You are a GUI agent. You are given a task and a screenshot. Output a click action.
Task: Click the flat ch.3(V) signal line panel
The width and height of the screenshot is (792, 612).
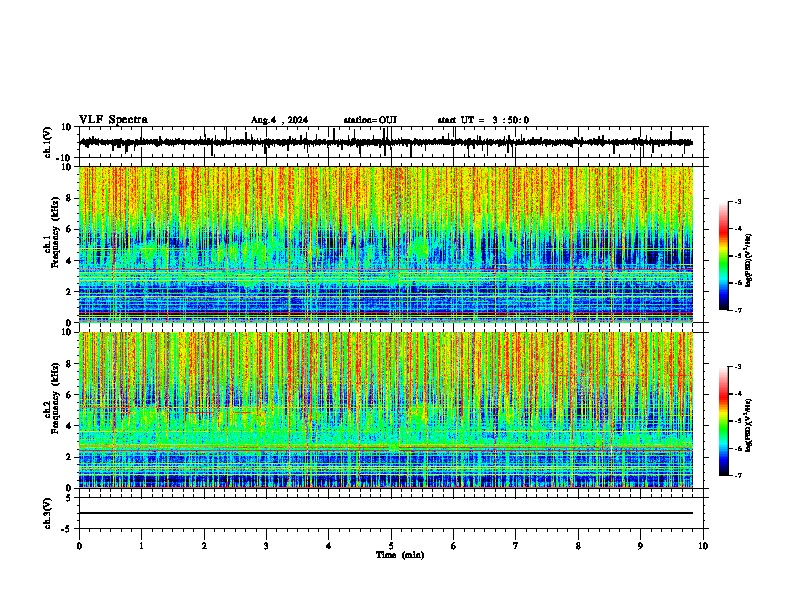pos(391,513)
